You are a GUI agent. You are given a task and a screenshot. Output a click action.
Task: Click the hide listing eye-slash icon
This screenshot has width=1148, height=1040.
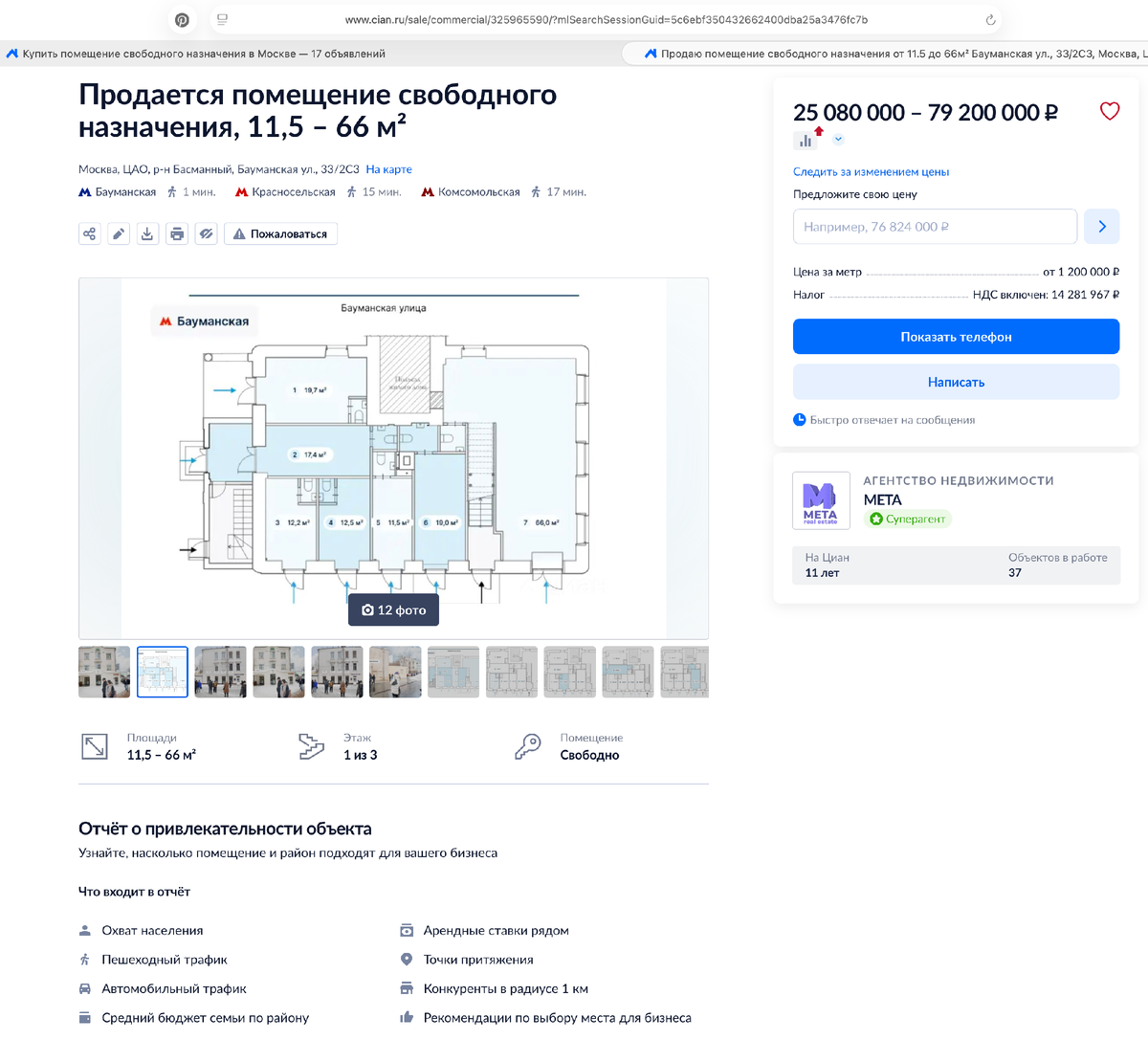(206, 232)
